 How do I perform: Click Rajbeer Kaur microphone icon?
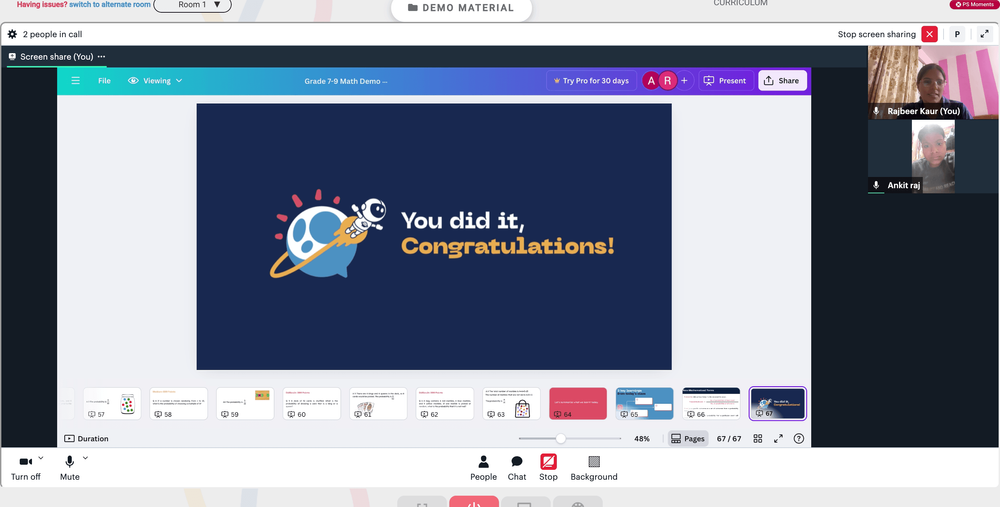click(x=876, y=111)
